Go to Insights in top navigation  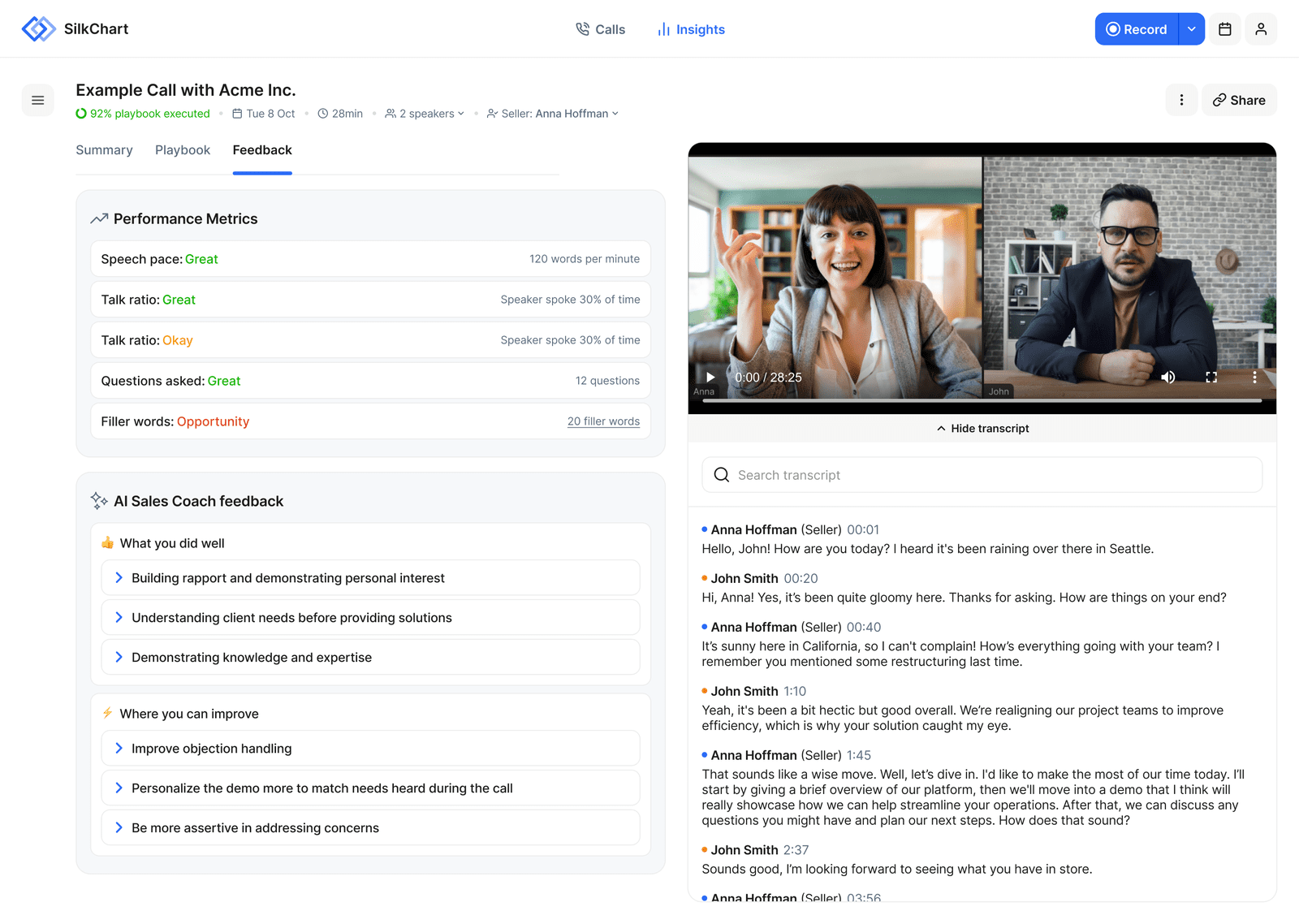(x=691, y=29)
